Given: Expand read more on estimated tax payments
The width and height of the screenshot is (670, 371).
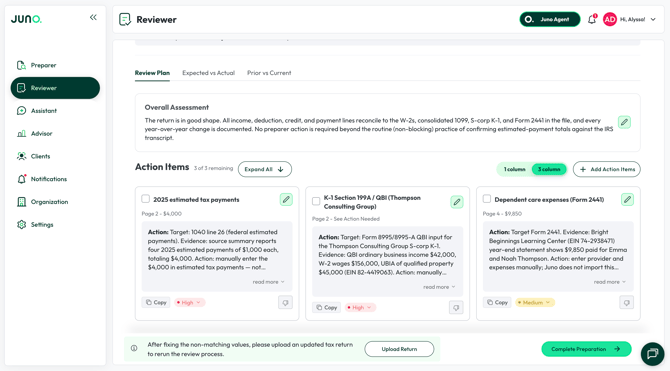Looking at the screenshot, I should coord(268,282).
